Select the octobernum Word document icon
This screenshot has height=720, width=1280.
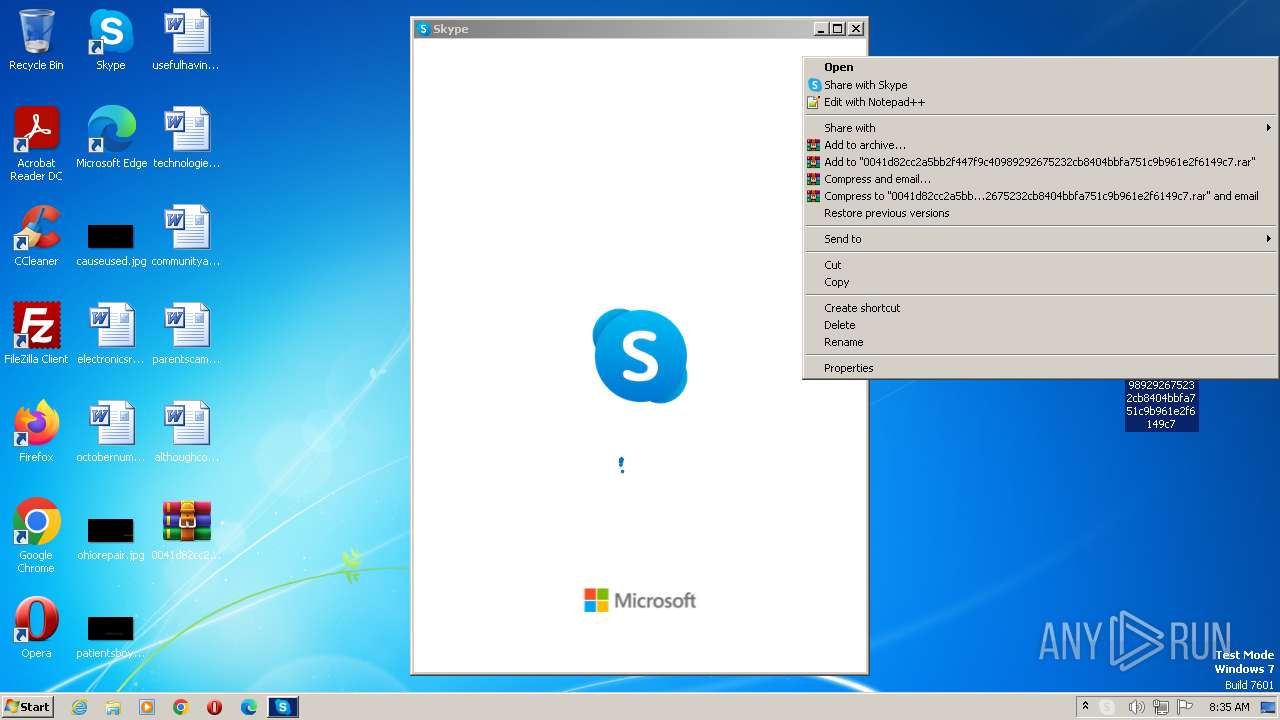(111, 432)
